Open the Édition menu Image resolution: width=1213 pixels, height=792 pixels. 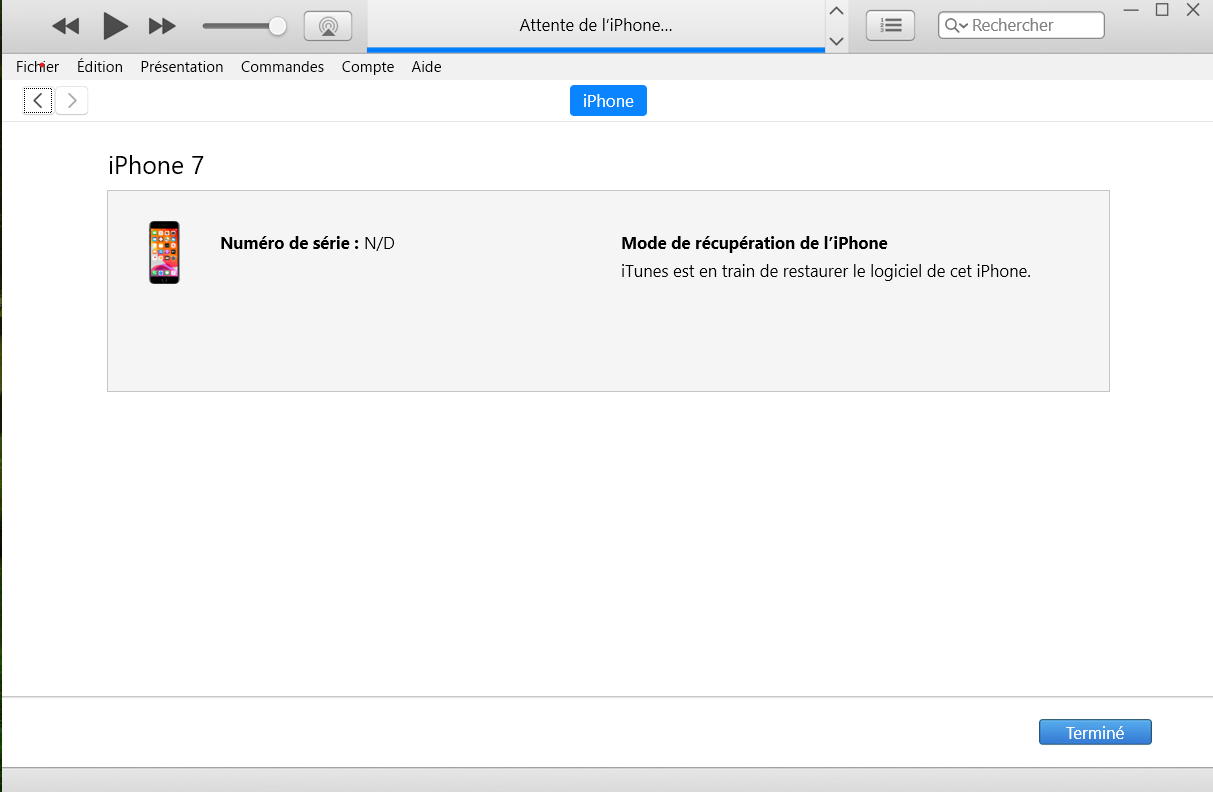[100, 67]
